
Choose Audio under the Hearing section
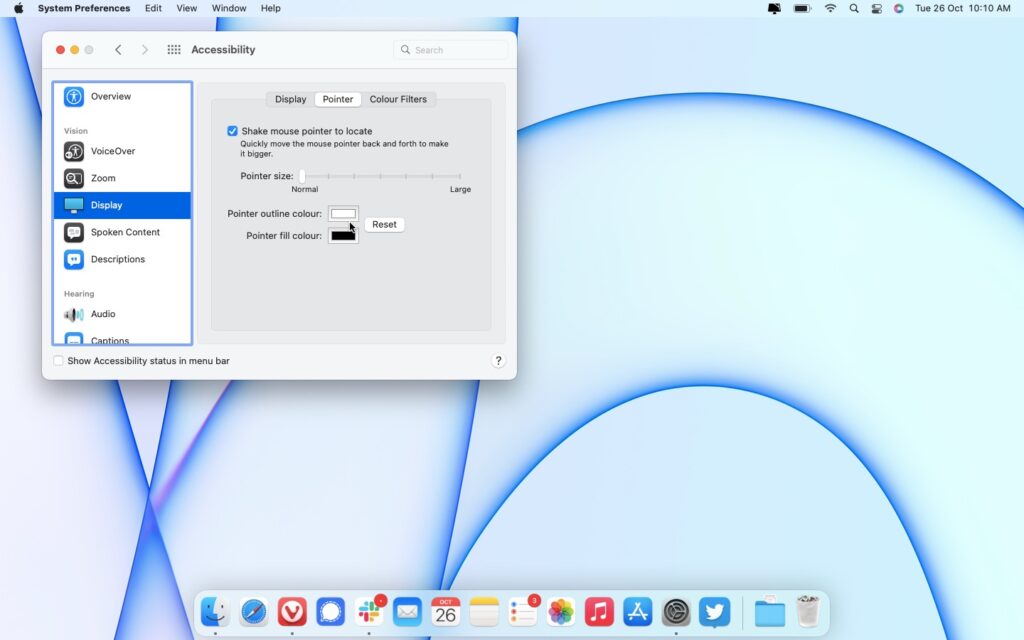[x=103, y=314]
